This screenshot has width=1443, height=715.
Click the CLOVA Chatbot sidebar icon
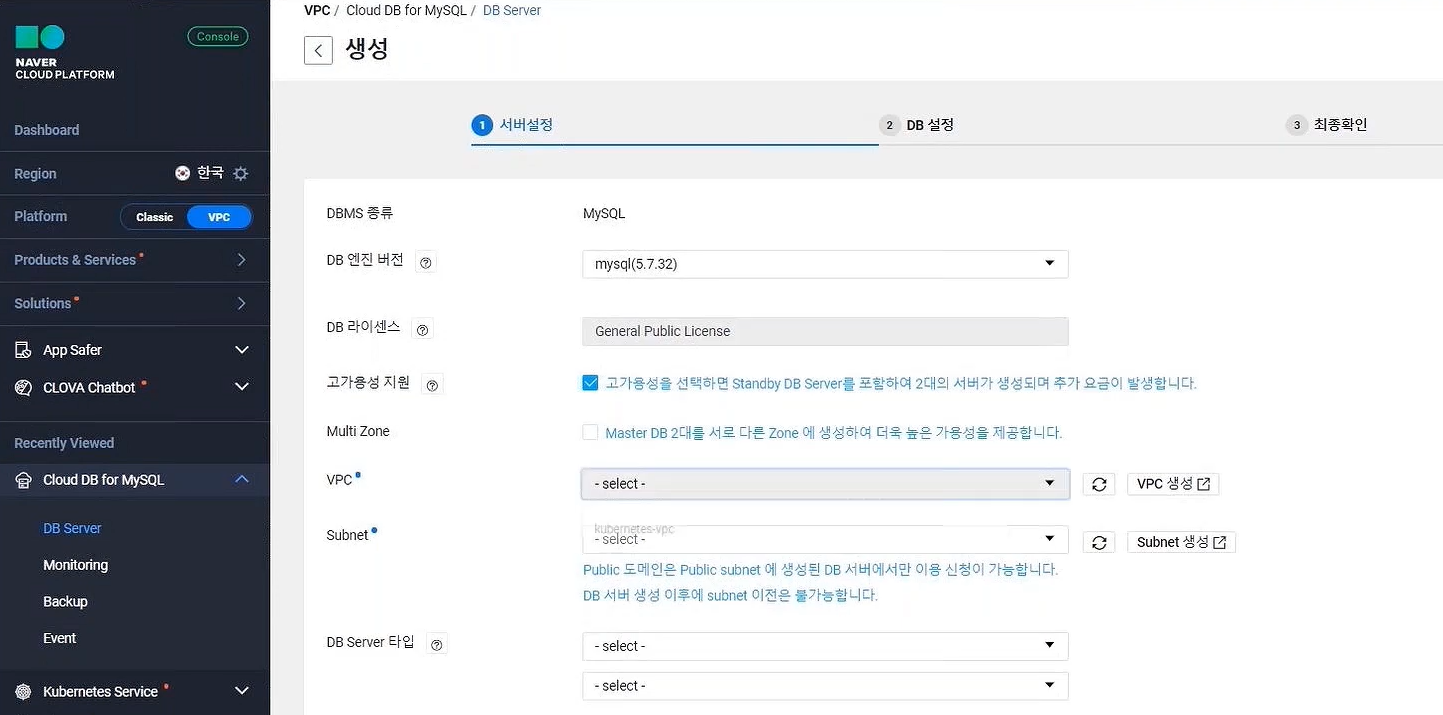tap(23, 387)
